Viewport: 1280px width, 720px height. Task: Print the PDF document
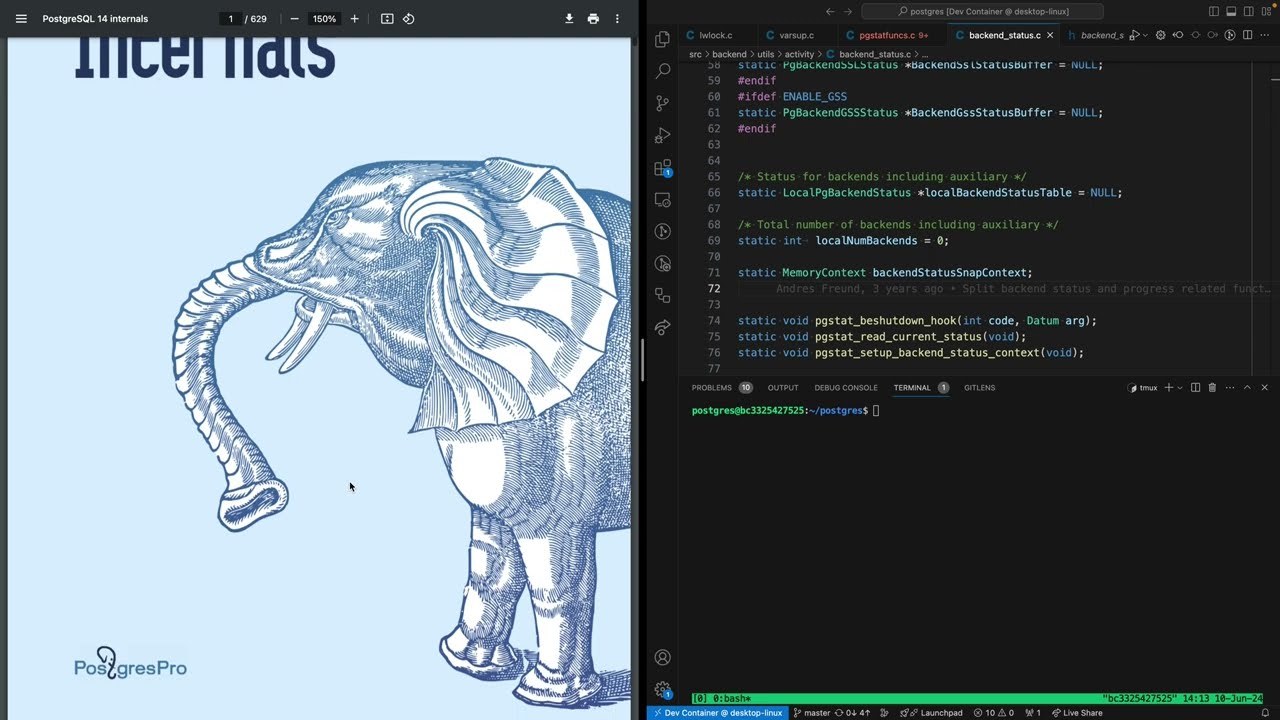coord(593,18)
